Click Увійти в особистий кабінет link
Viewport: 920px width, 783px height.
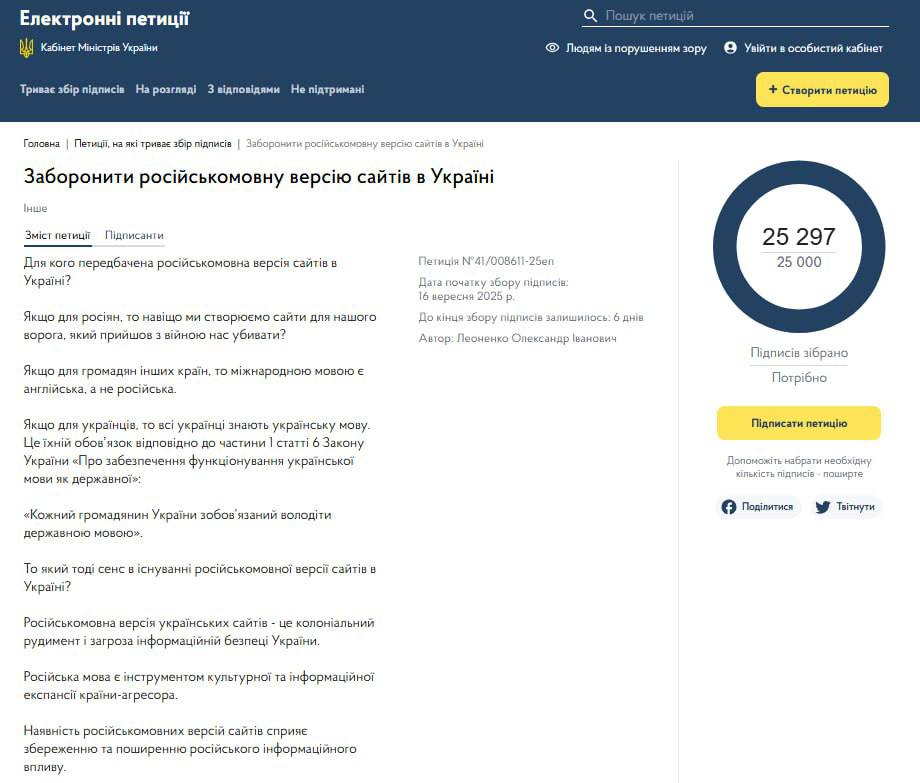pyautogui.click(x=813, y=48)
